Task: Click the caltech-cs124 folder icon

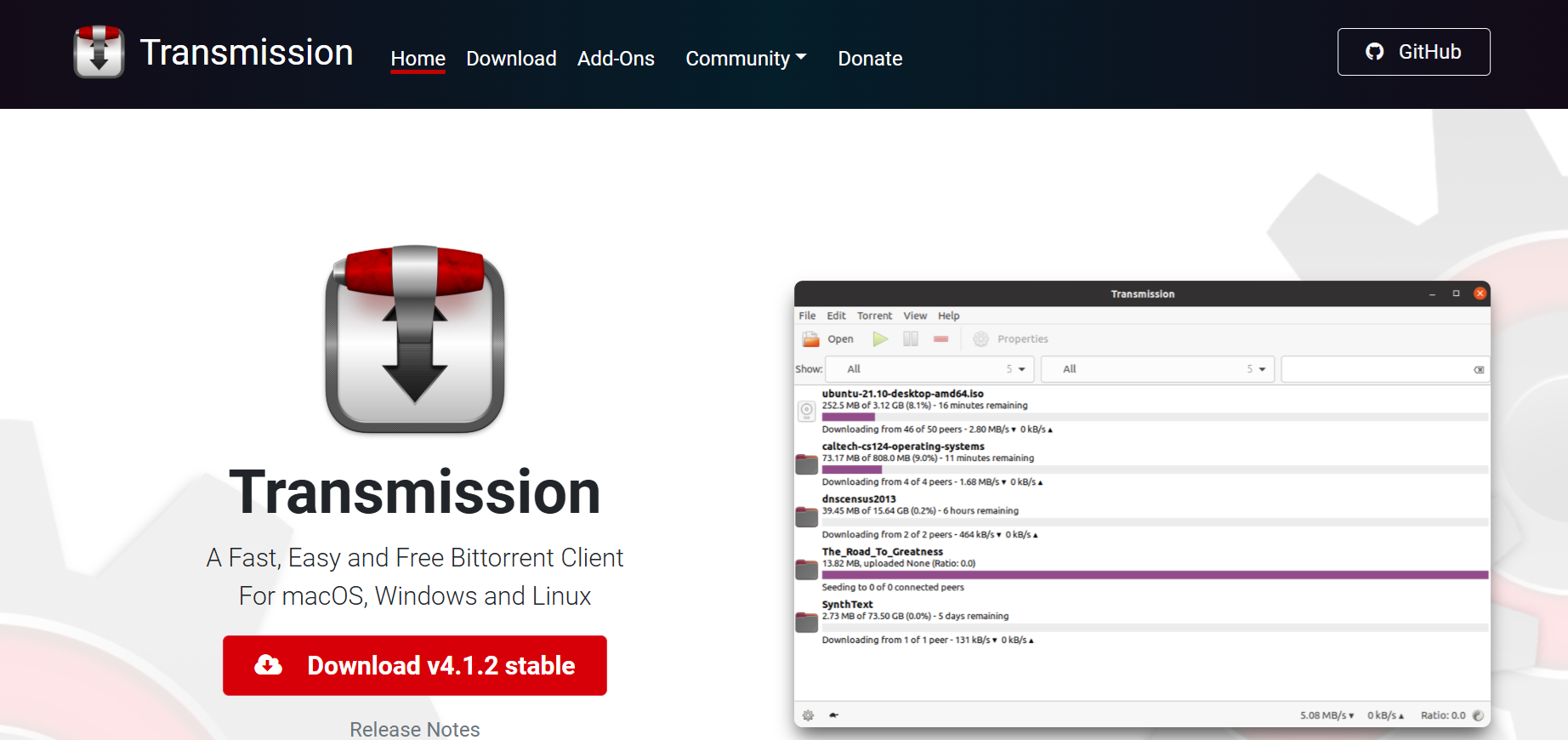Action: (806, 464)
